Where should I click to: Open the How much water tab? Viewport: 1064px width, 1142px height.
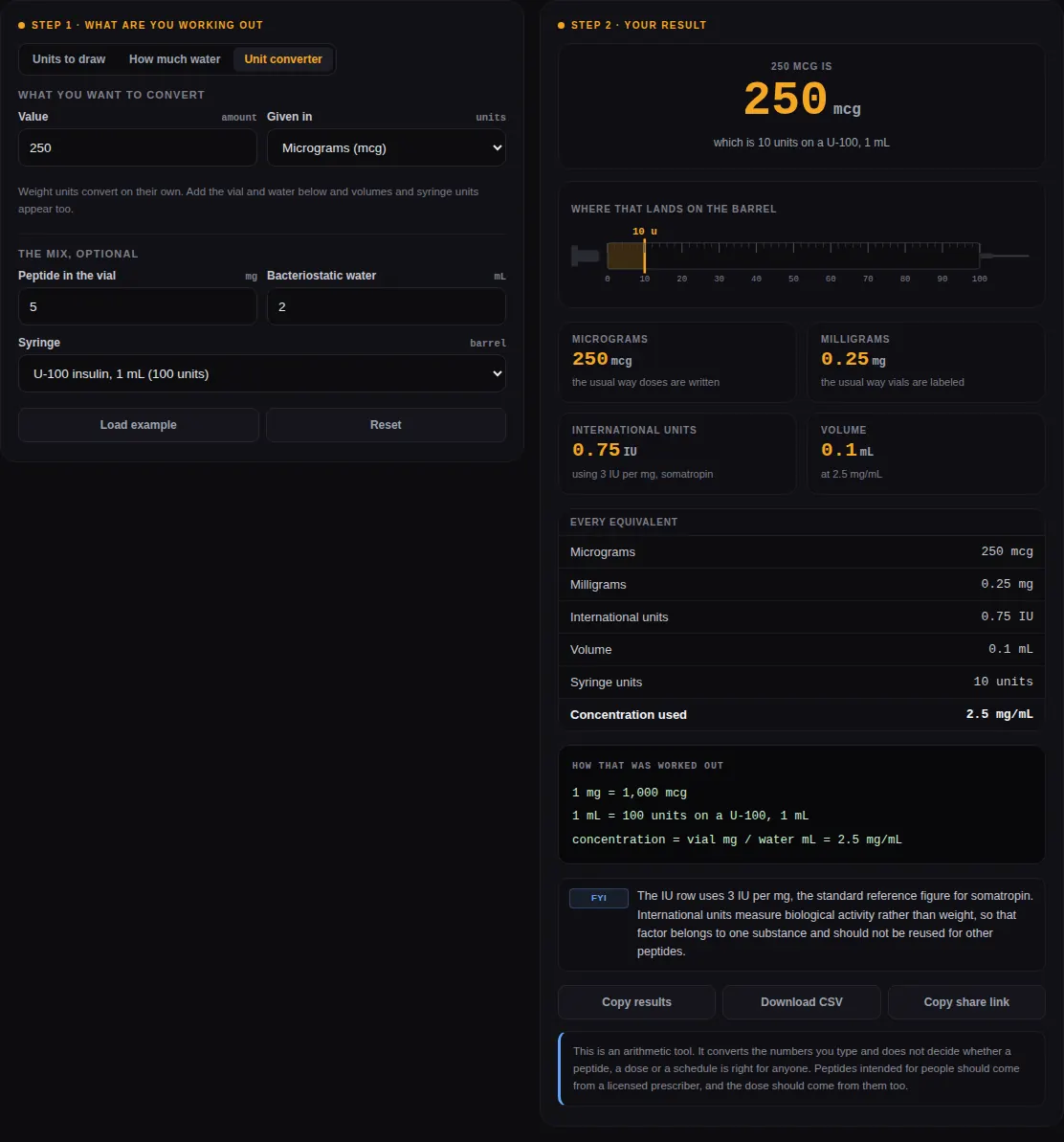tap(175, 59)
